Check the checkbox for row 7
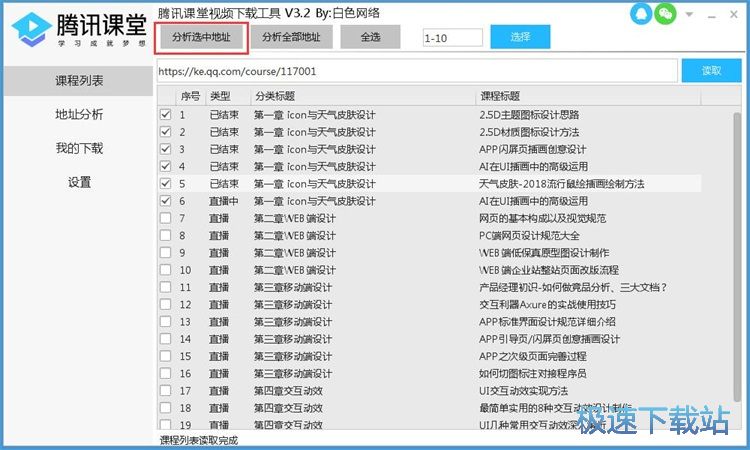The width and height of the screenshot is (750, 450). [x=165, y=218]
